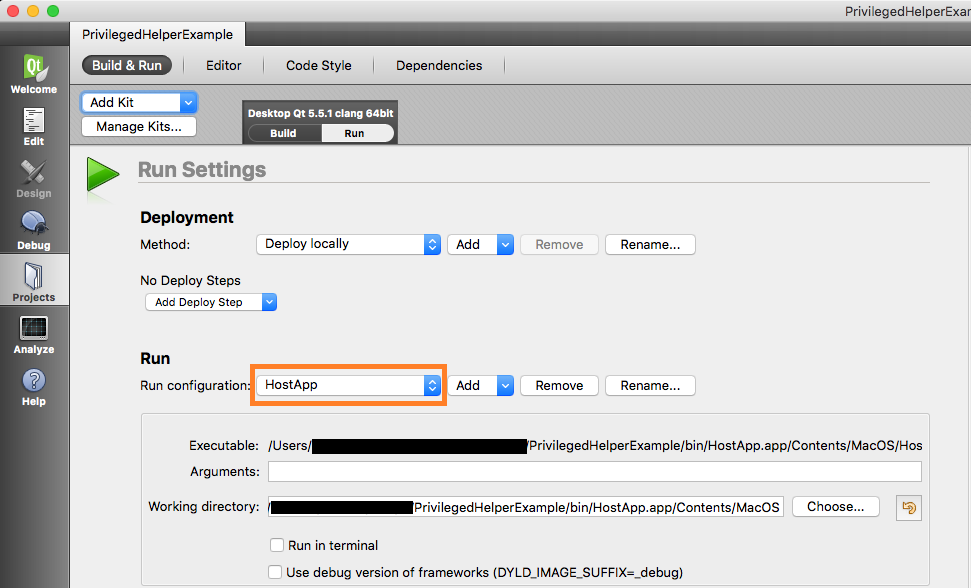Viewport: 971px width, 588px height.
Task: Click the Executable path text
Action: click(x=595, y=446)
